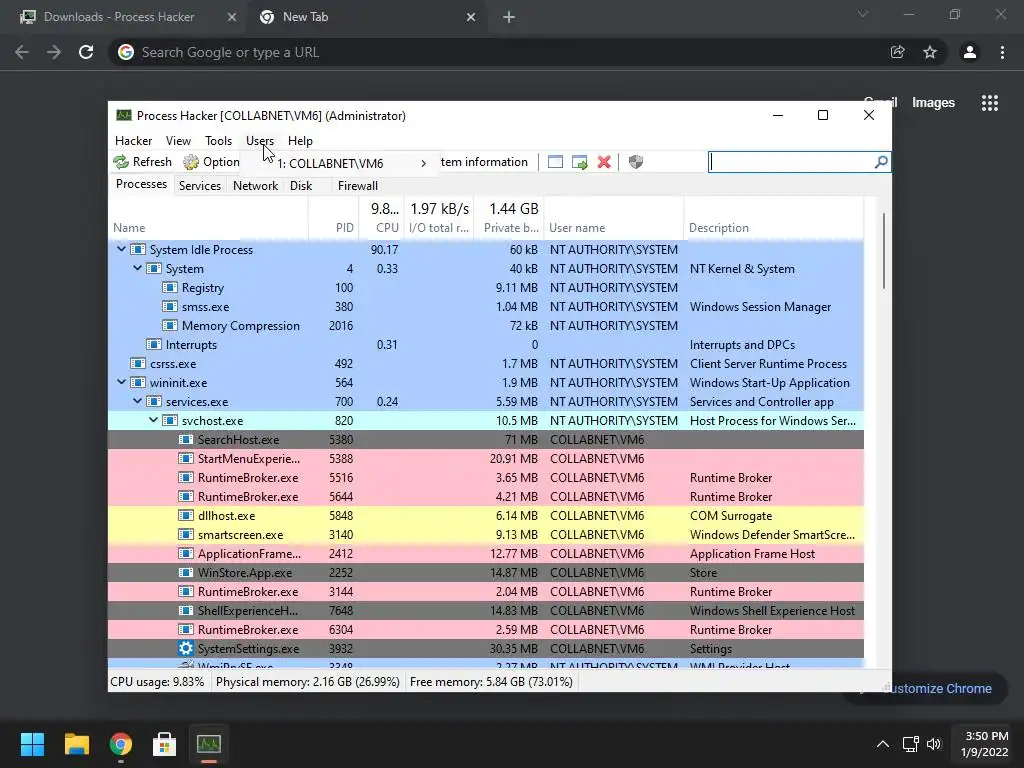The width and height of the screenshot is (1024, 768).
Task: Switch to the Network tab
Action: click(255, 185)
